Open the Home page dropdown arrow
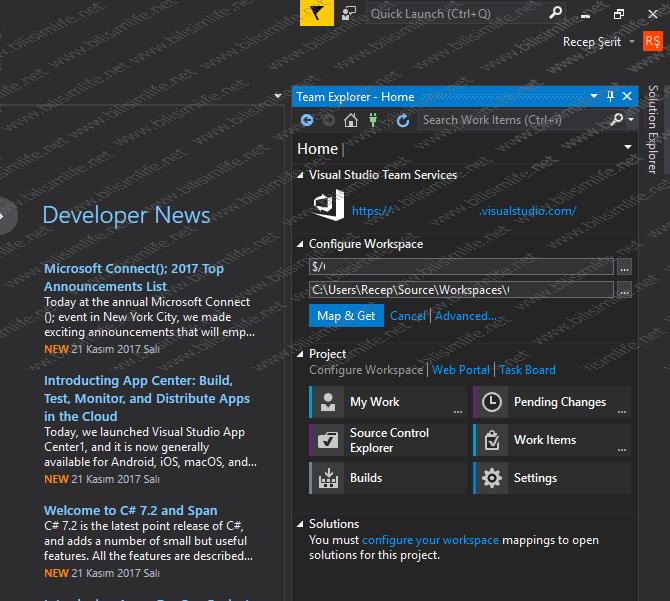This screenshot has width=670, height=601. point(628,147)
